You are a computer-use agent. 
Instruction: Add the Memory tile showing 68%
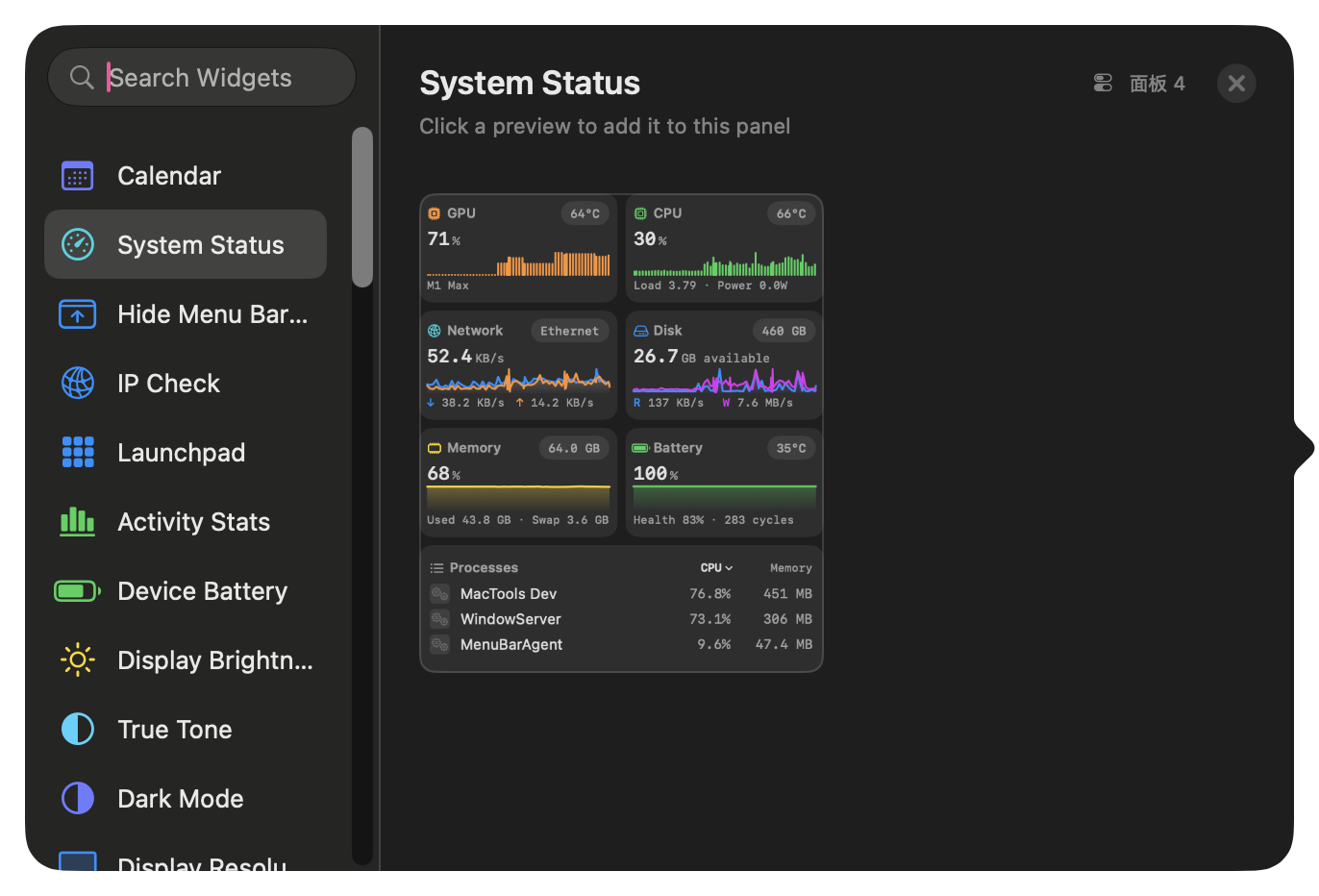pyautogui.click(x=518, y=483)
